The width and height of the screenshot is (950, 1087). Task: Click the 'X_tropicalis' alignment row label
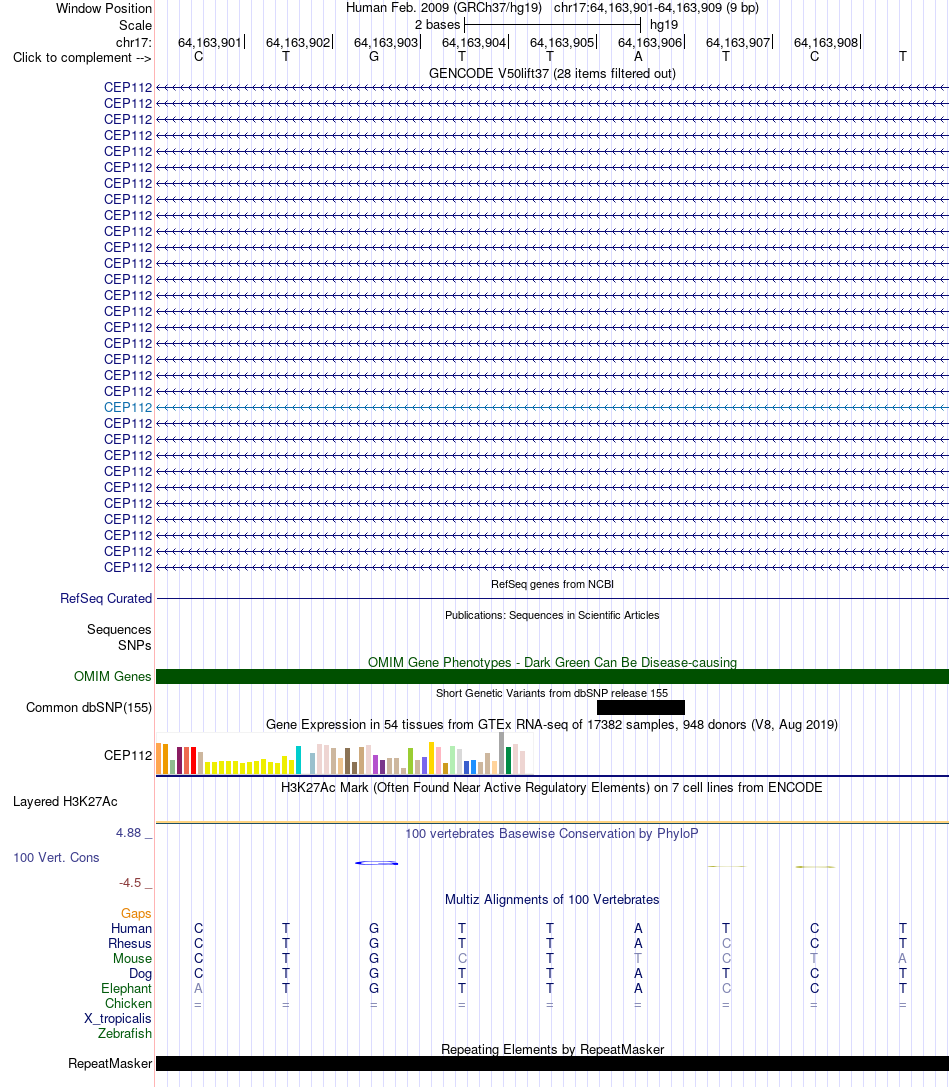pyautogui.click(x=118, y=1019)
